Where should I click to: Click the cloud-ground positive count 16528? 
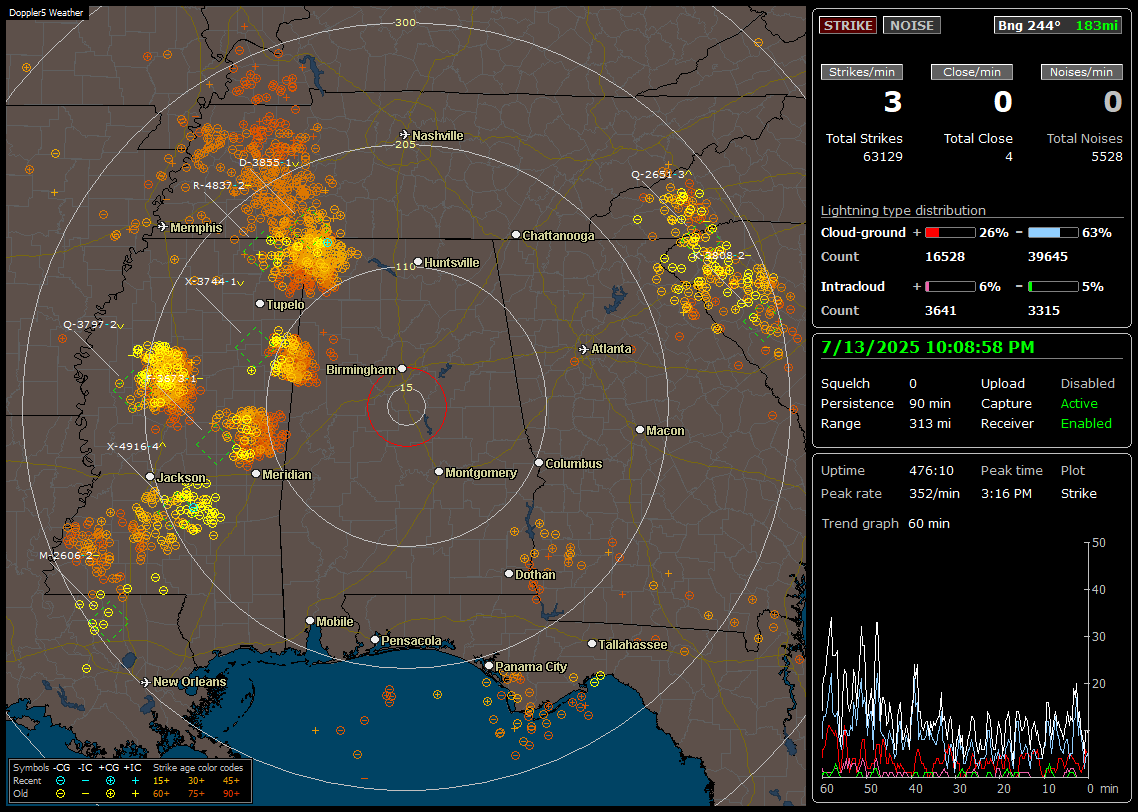point(945,256)
